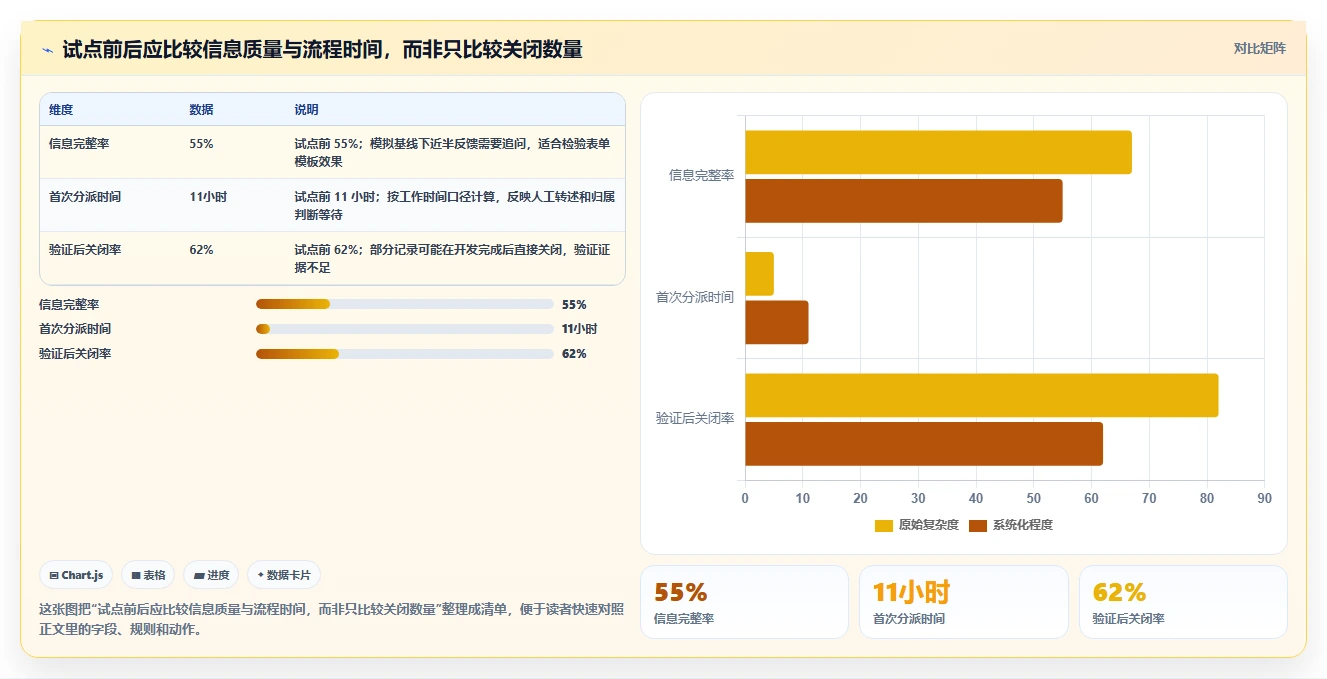Click the 首次分派时间 progress bar
1327x679 pixels.
coord(404,329)
